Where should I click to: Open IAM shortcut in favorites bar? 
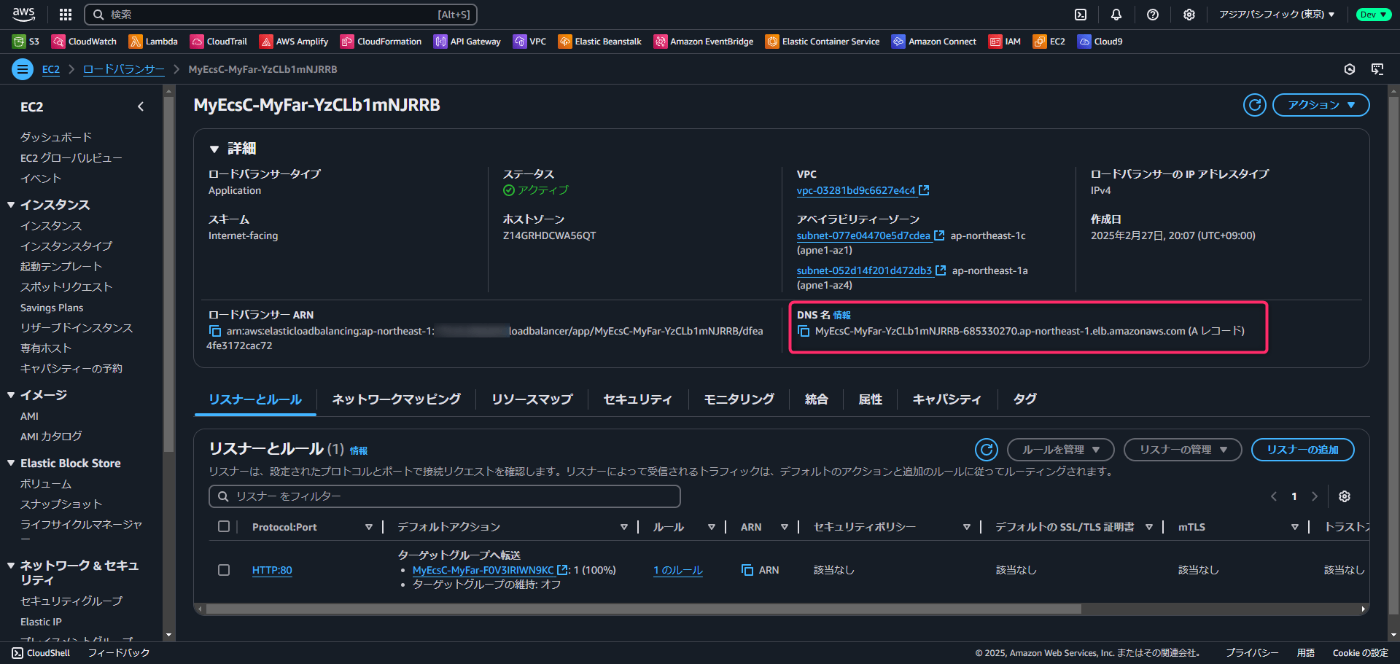click(x=1005, y=42)
